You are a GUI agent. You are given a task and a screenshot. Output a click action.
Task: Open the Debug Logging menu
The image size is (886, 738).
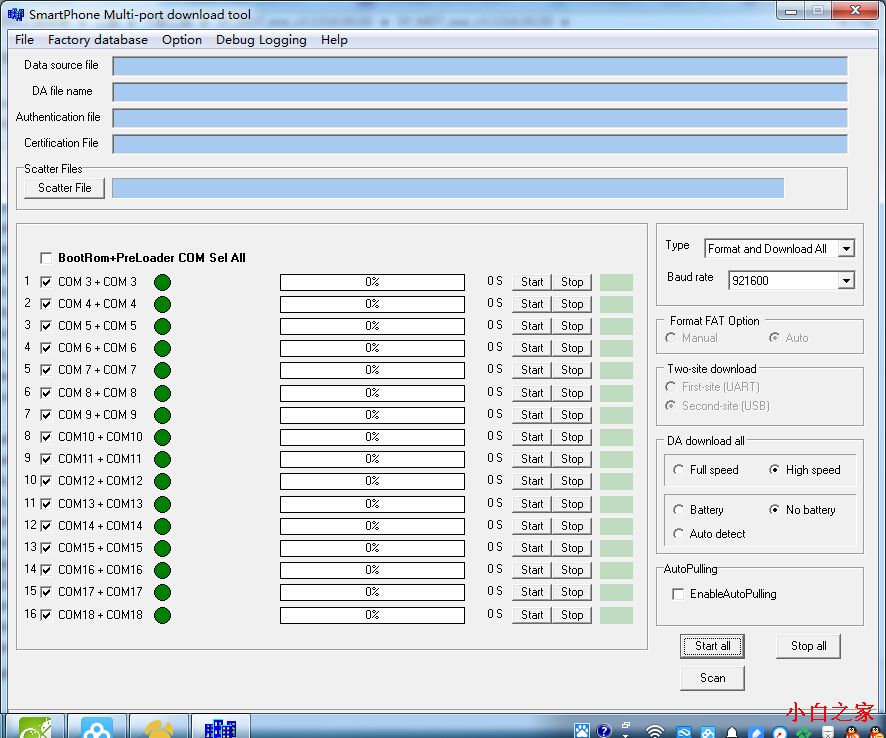click(261, 40)
